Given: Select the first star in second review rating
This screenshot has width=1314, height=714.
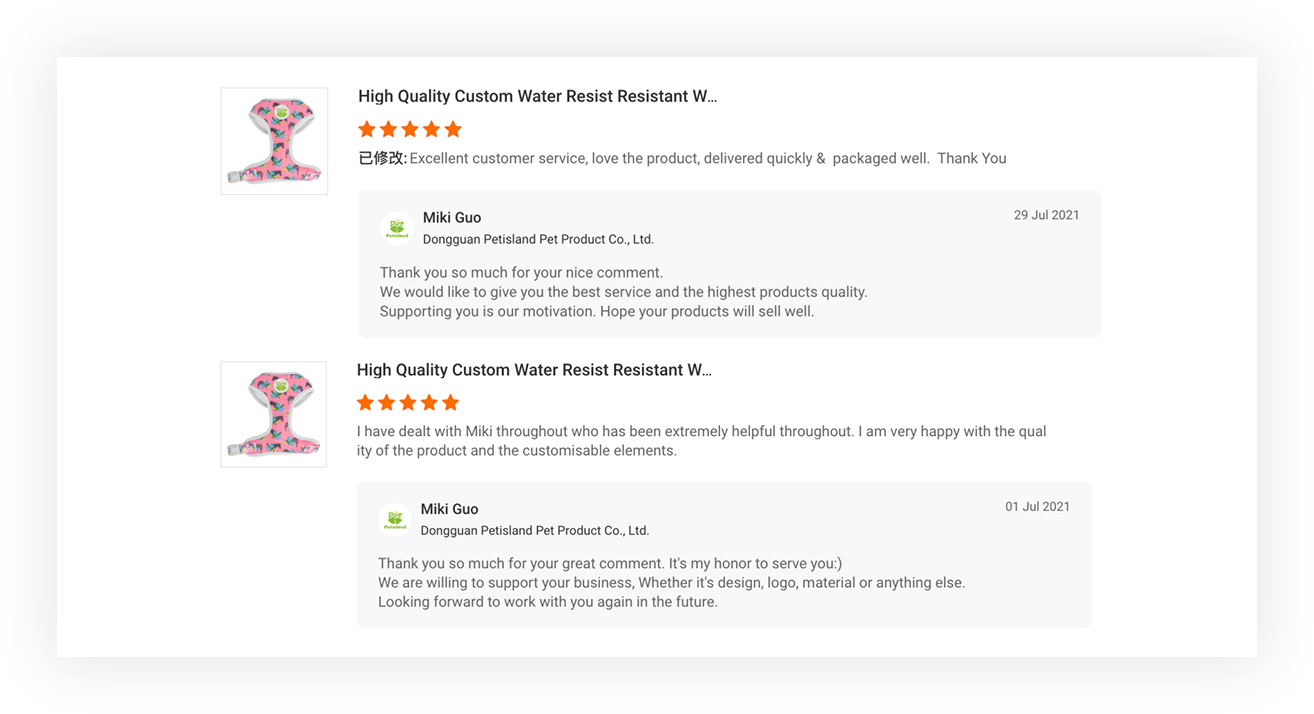Looking at the screenshot, I should [x=365, y=402].
